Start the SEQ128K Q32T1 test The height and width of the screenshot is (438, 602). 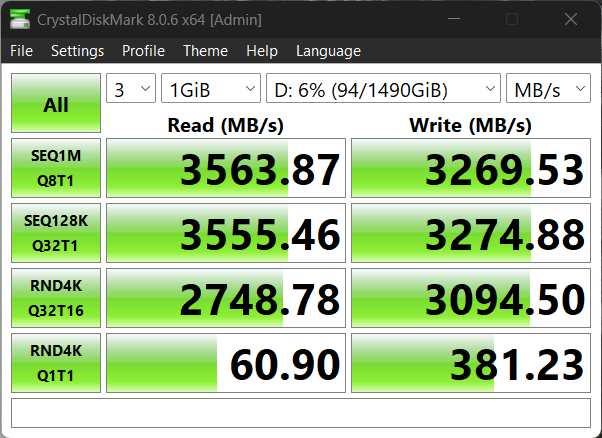click(56, 233)
